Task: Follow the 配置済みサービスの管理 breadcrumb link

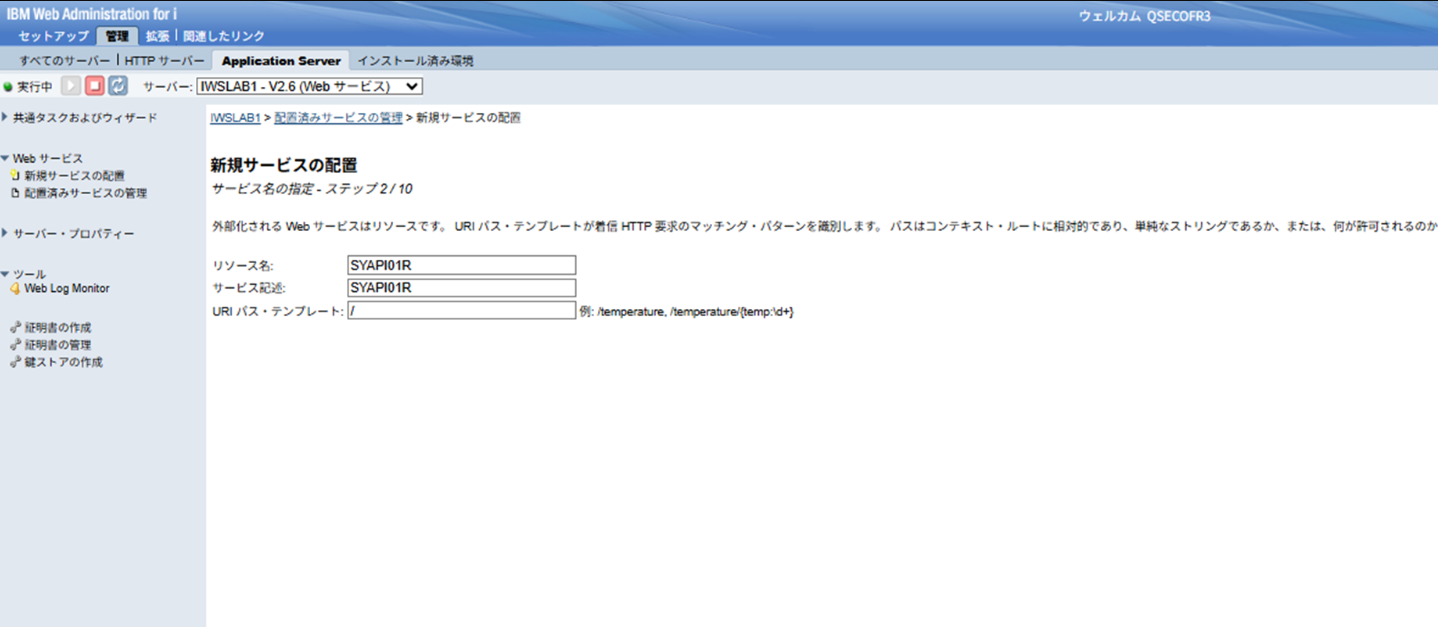Action: point(338,118)
